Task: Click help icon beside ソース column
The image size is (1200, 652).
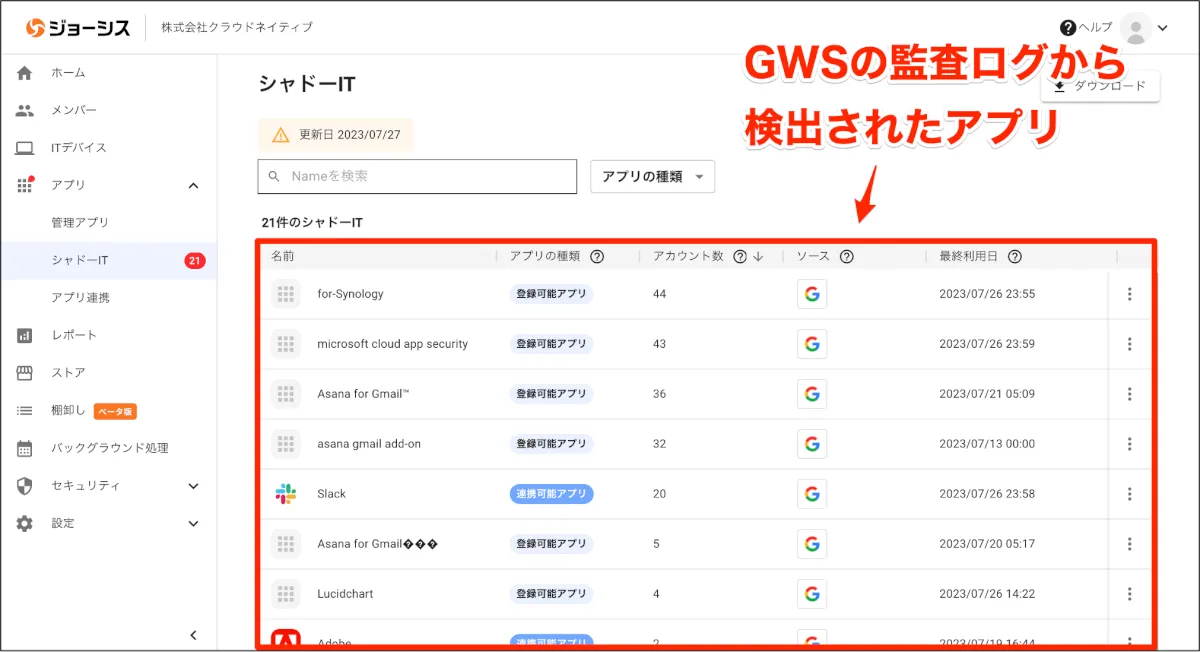Action: point(847,256)
